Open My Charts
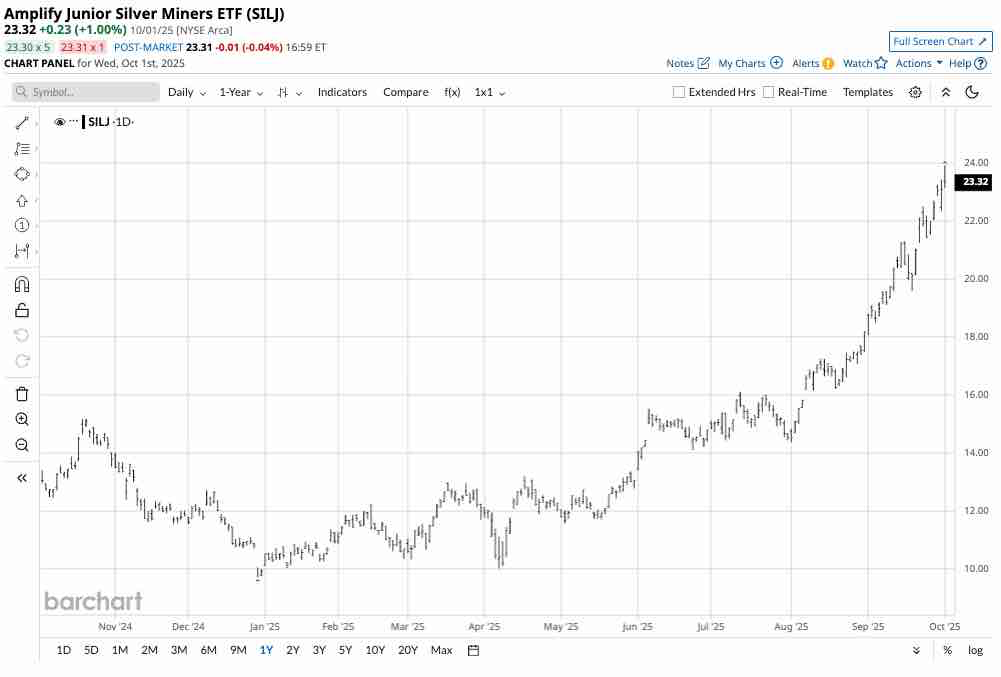The image size is (1001, 677). [750, 63]
